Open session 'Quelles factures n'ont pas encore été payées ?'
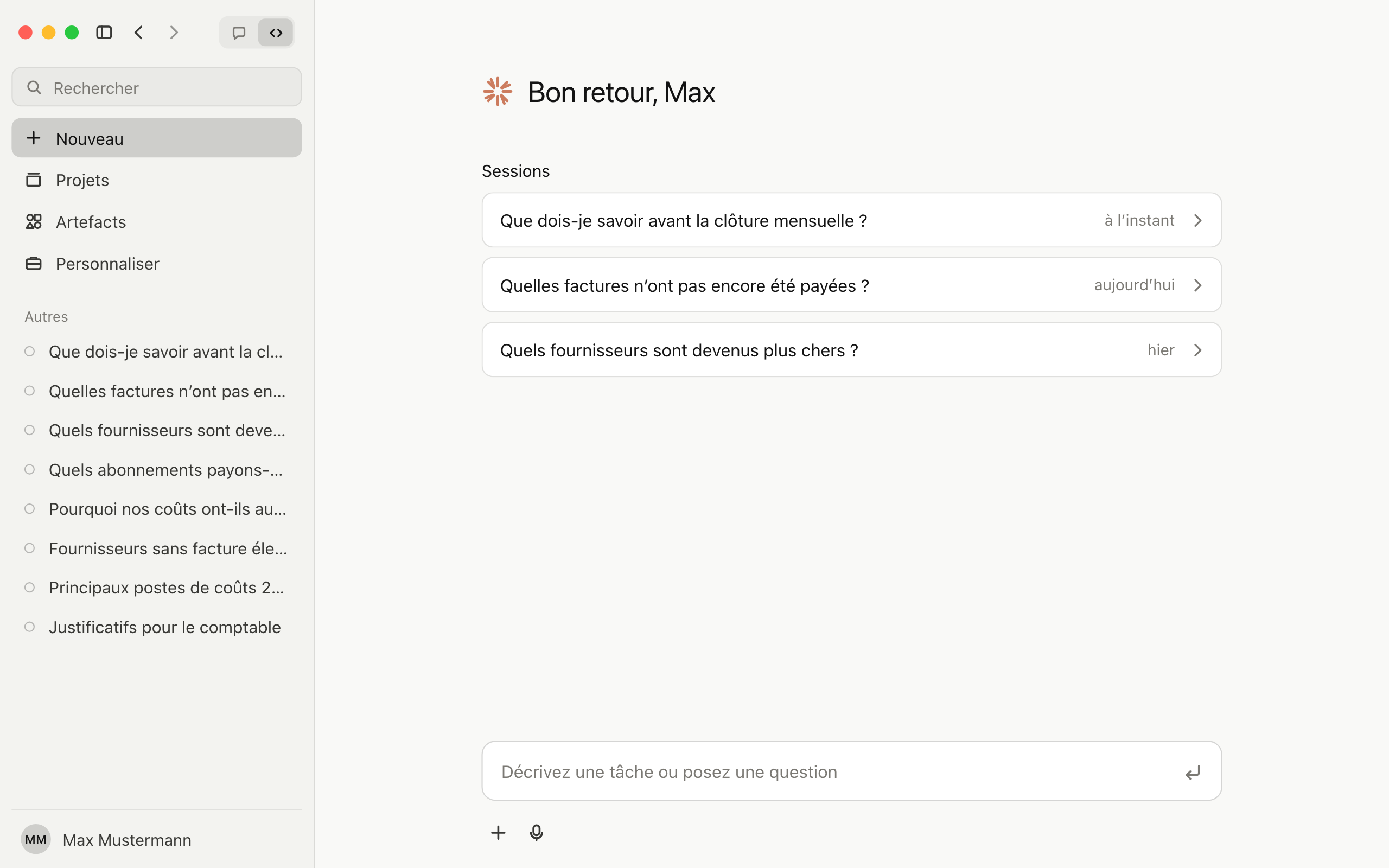 tap(851, 285)
